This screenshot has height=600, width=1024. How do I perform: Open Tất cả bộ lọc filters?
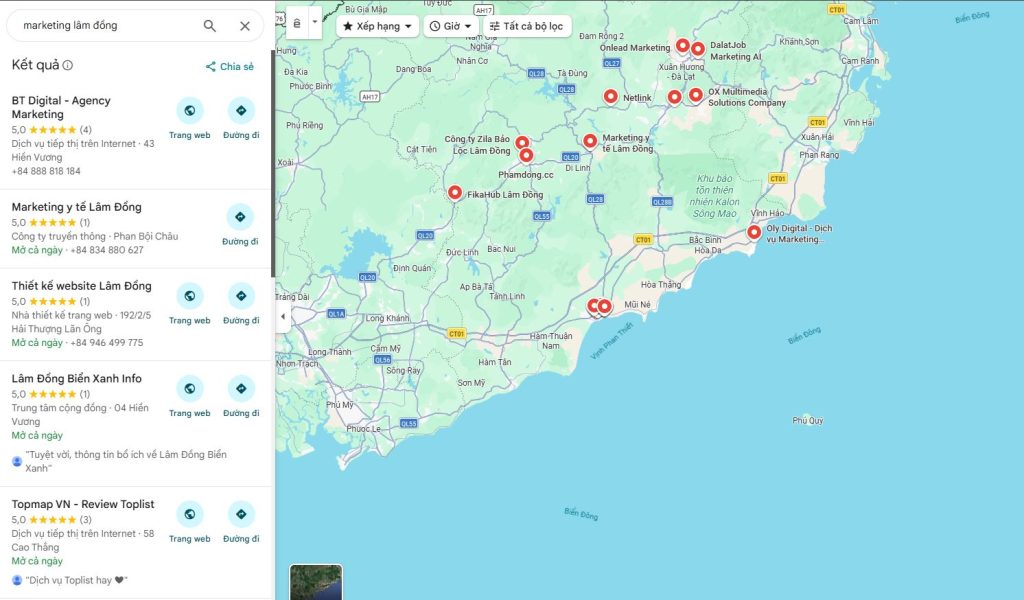coord(526,26)
